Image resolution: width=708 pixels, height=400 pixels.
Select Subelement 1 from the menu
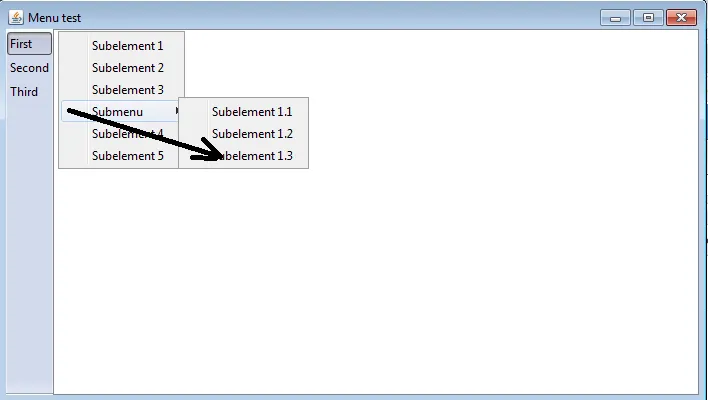coord(122,46)
